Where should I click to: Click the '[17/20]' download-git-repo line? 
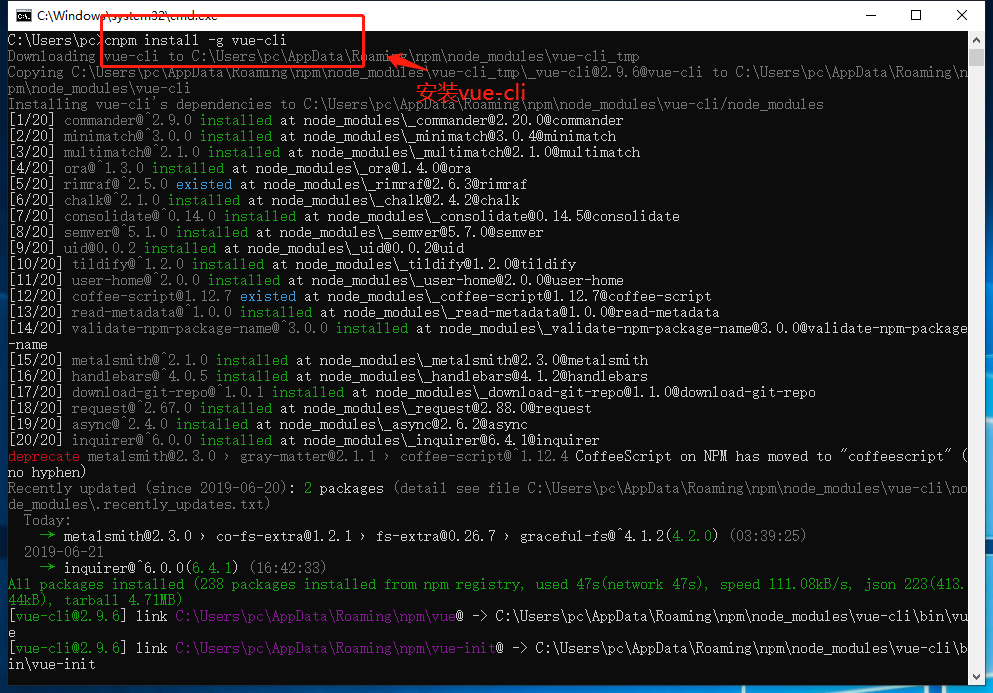[412, 393]
